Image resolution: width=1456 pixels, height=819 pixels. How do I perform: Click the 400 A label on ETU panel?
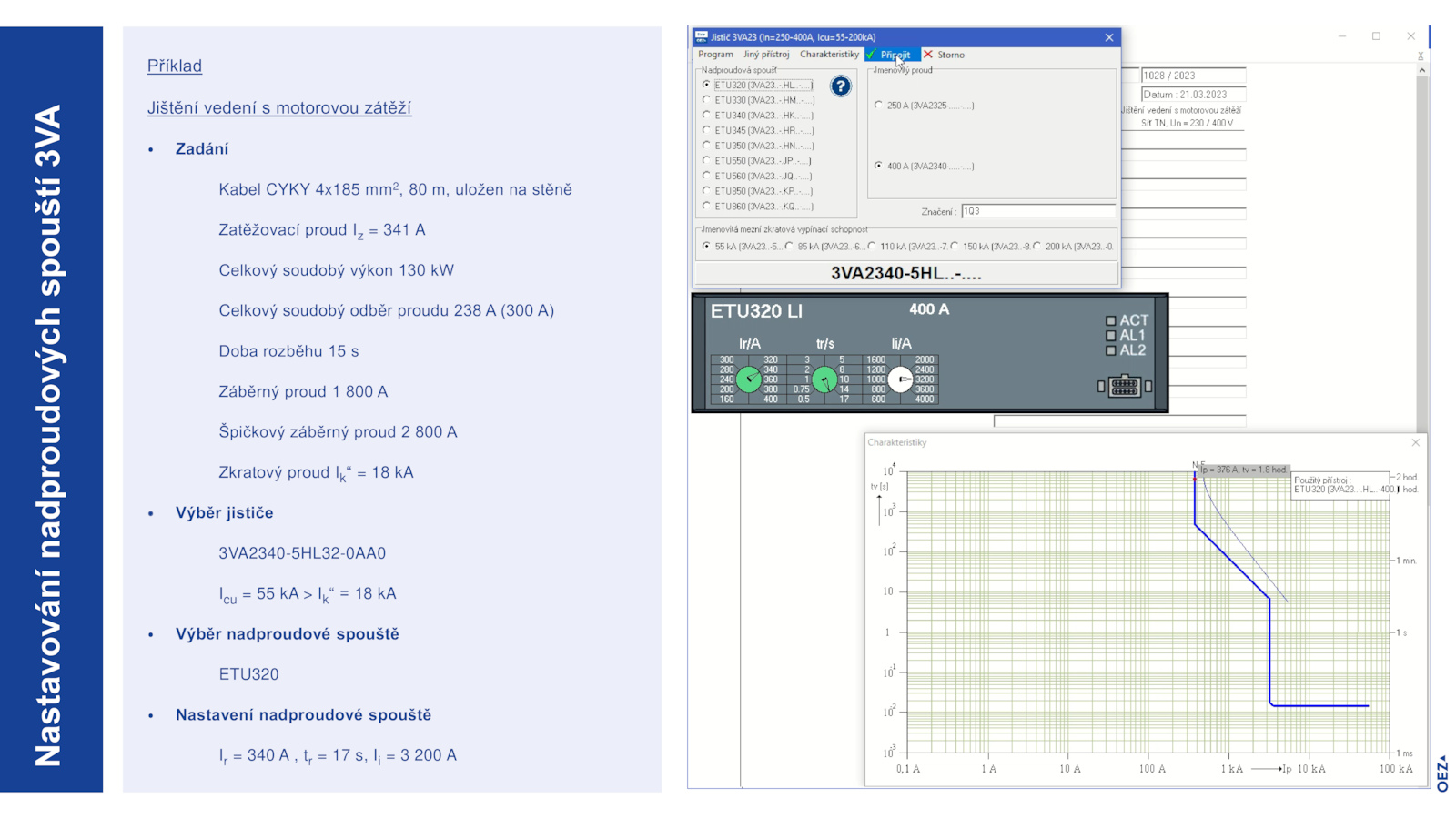[x=929, y=309]
